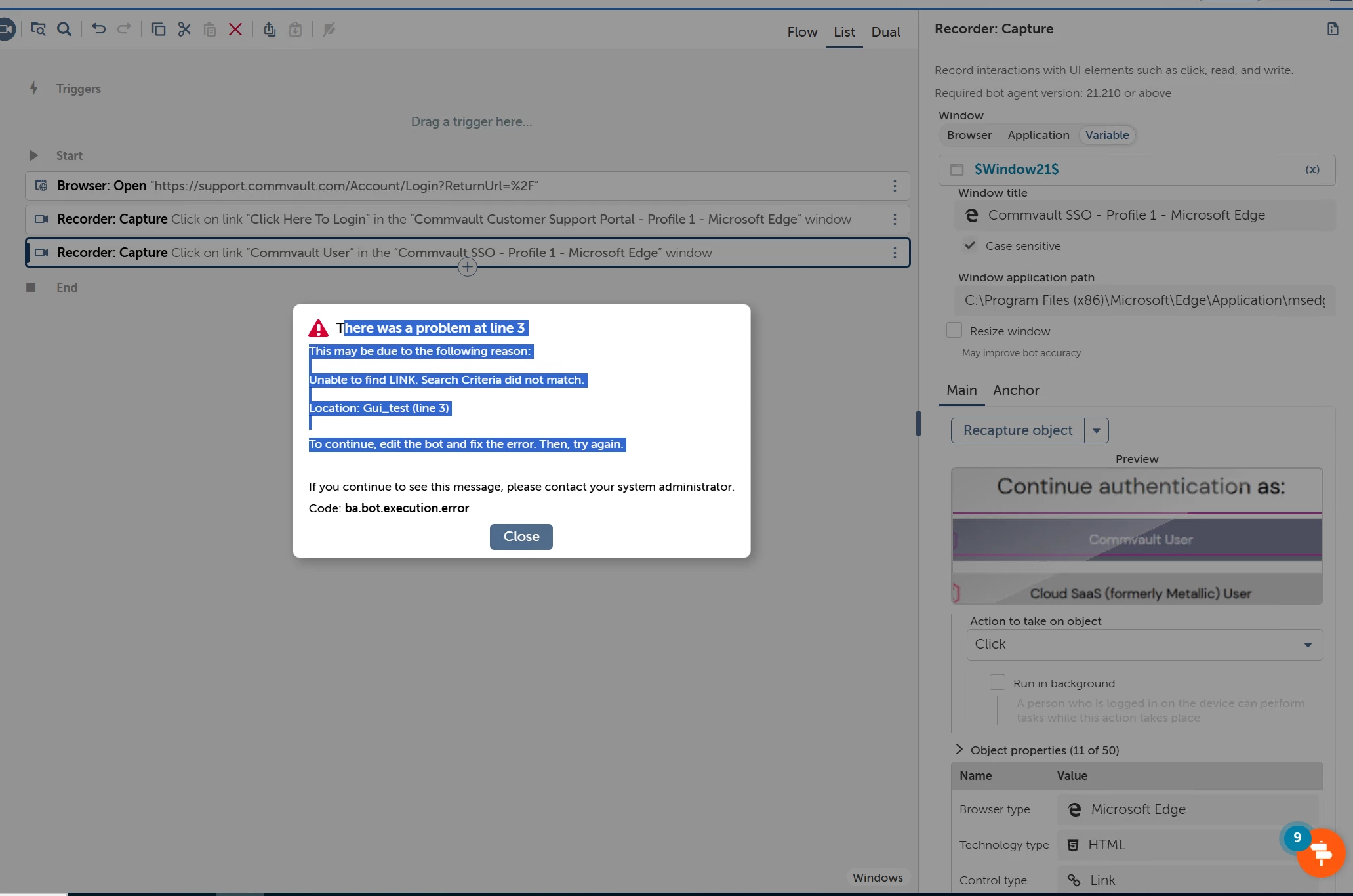Undo the last action

[98, 29]
